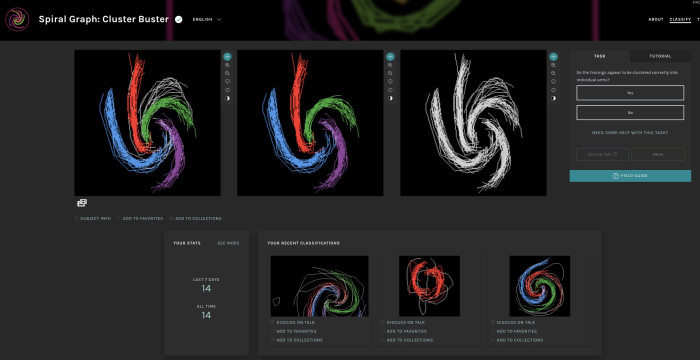The image size is (700, 360).
Task: Open the Field Guide button
Action: [630, 176]
